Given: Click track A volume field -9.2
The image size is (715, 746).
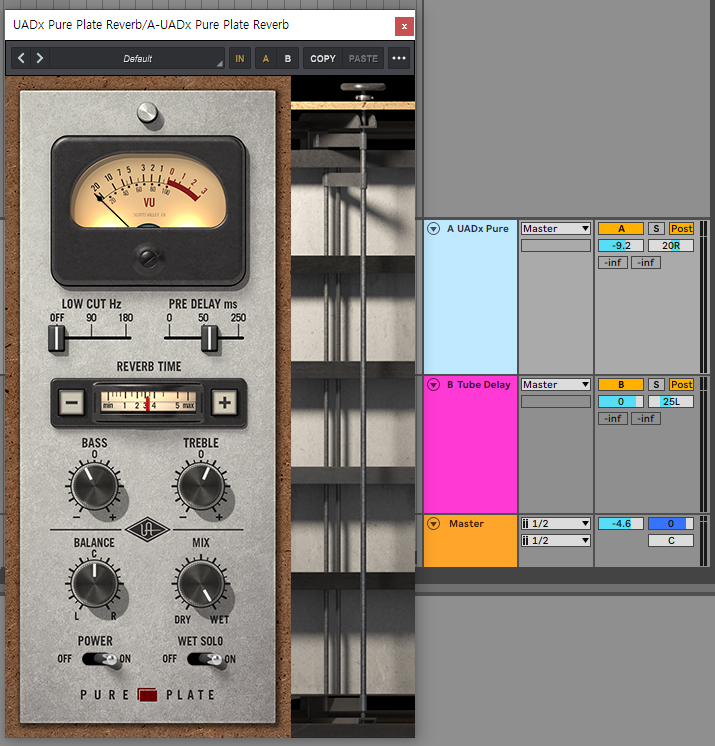Looking at the screenshot, I should (x=621, y=245).
